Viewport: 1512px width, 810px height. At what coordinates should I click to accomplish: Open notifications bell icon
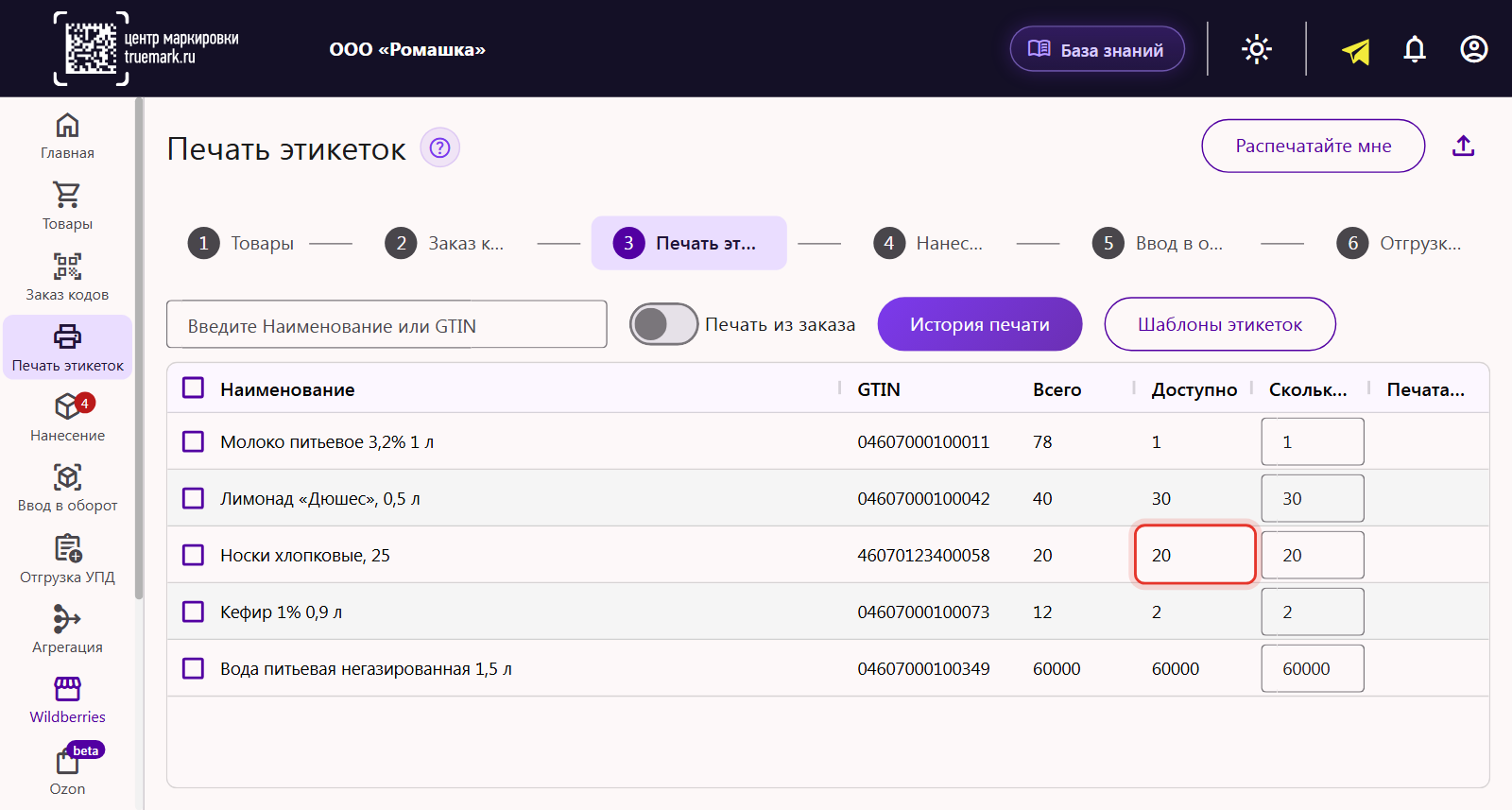(x=1415, y=49)
